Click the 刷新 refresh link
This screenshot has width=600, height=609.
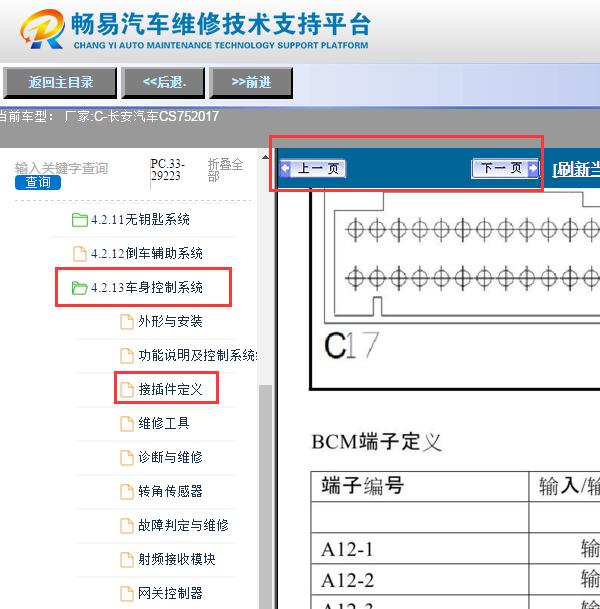576,169
